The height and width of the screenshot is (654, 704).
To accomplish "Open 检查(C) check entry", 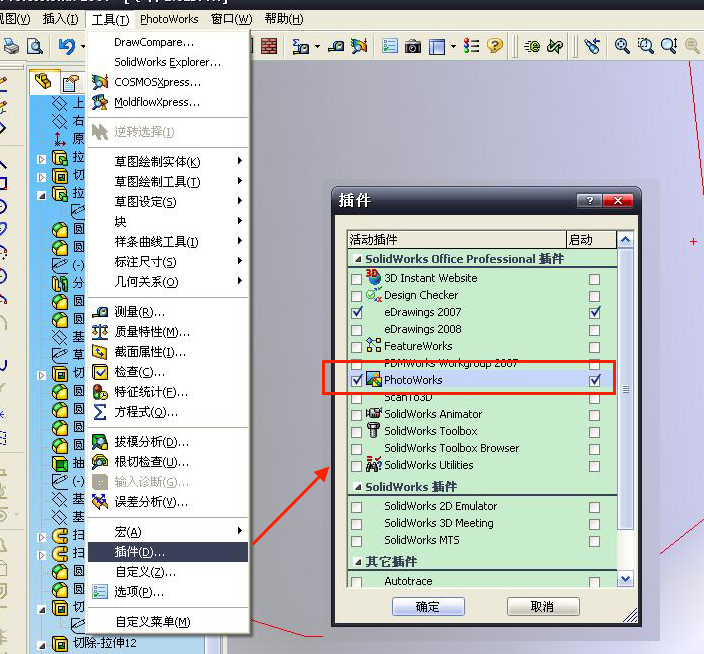I will 139,372.
